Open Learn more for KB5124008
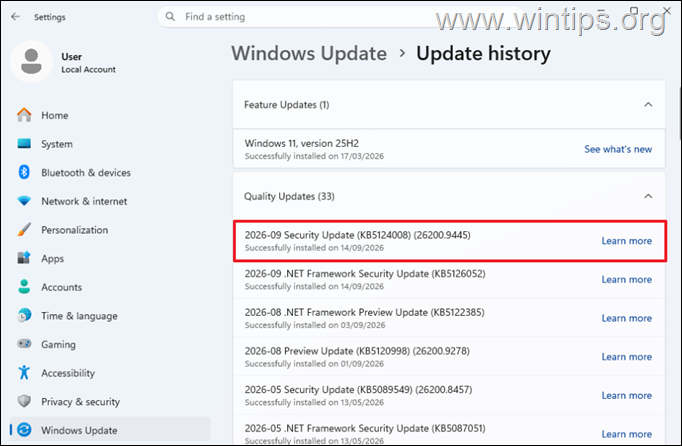Image resolution: width=682 pixels, height=446 pixels. [x=626, y=241]
